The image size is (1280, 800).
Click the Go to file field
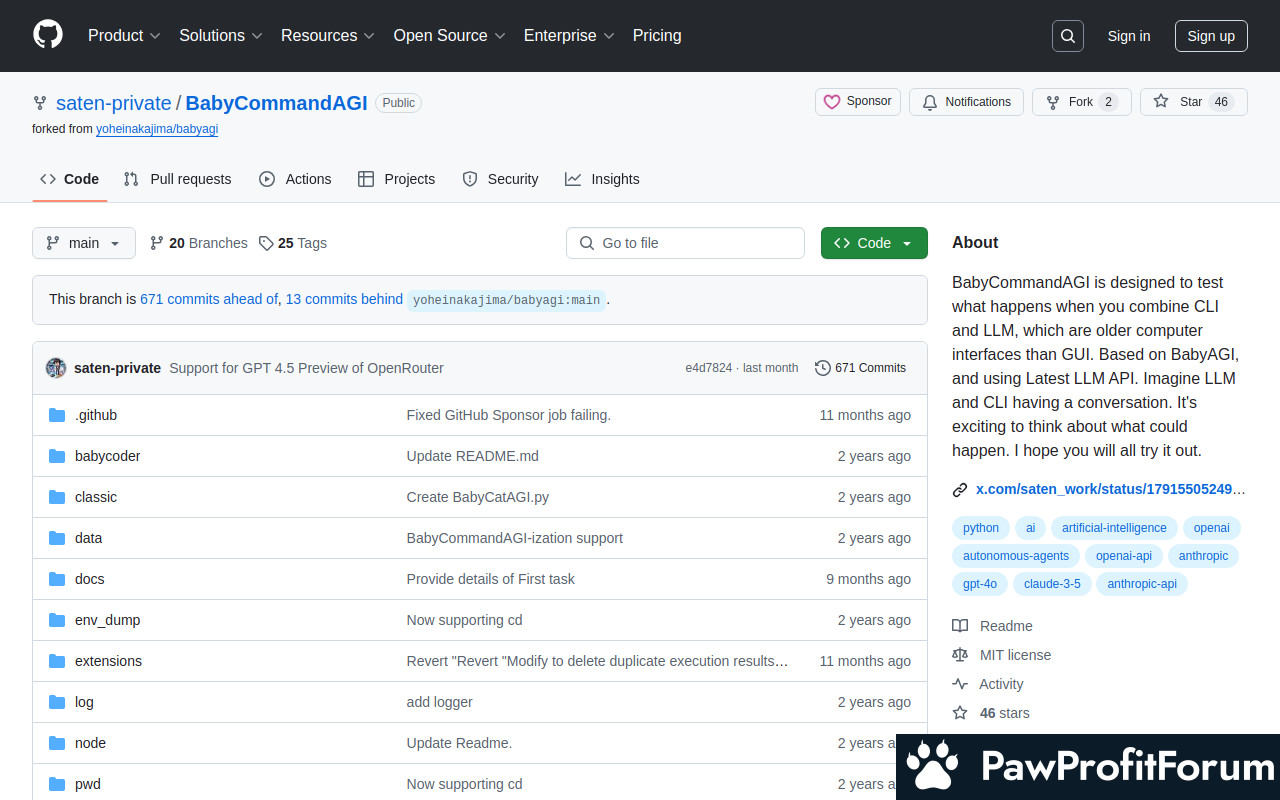coord(685,243)
